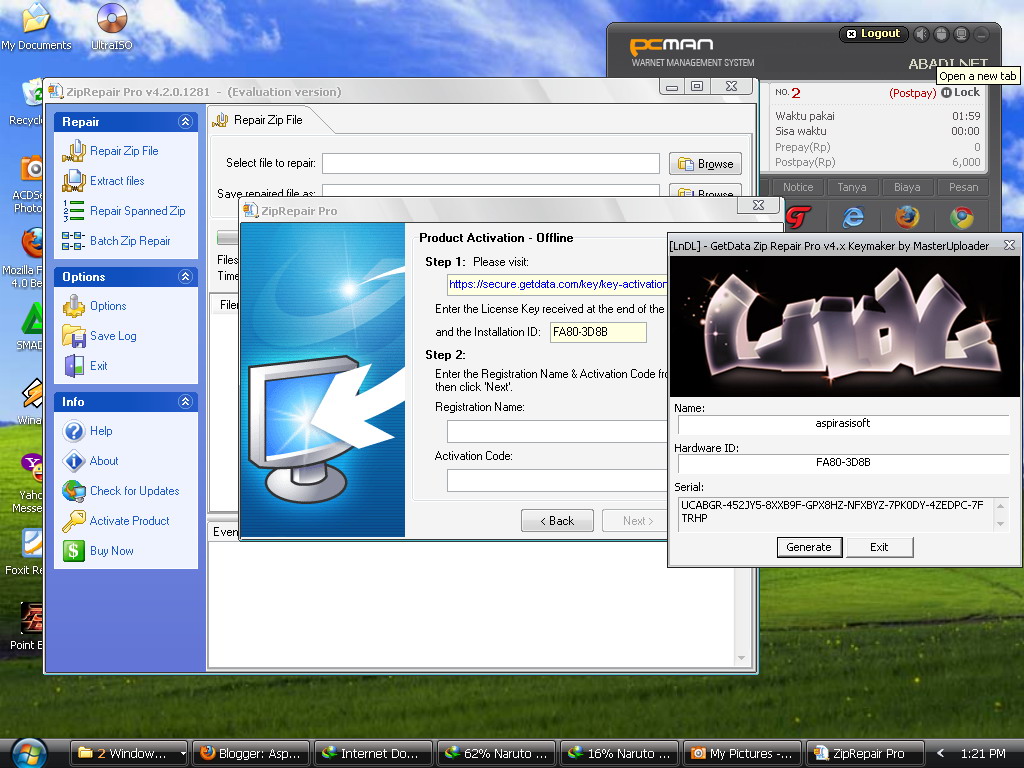Collapse the Repair panel header

[185, 121]
